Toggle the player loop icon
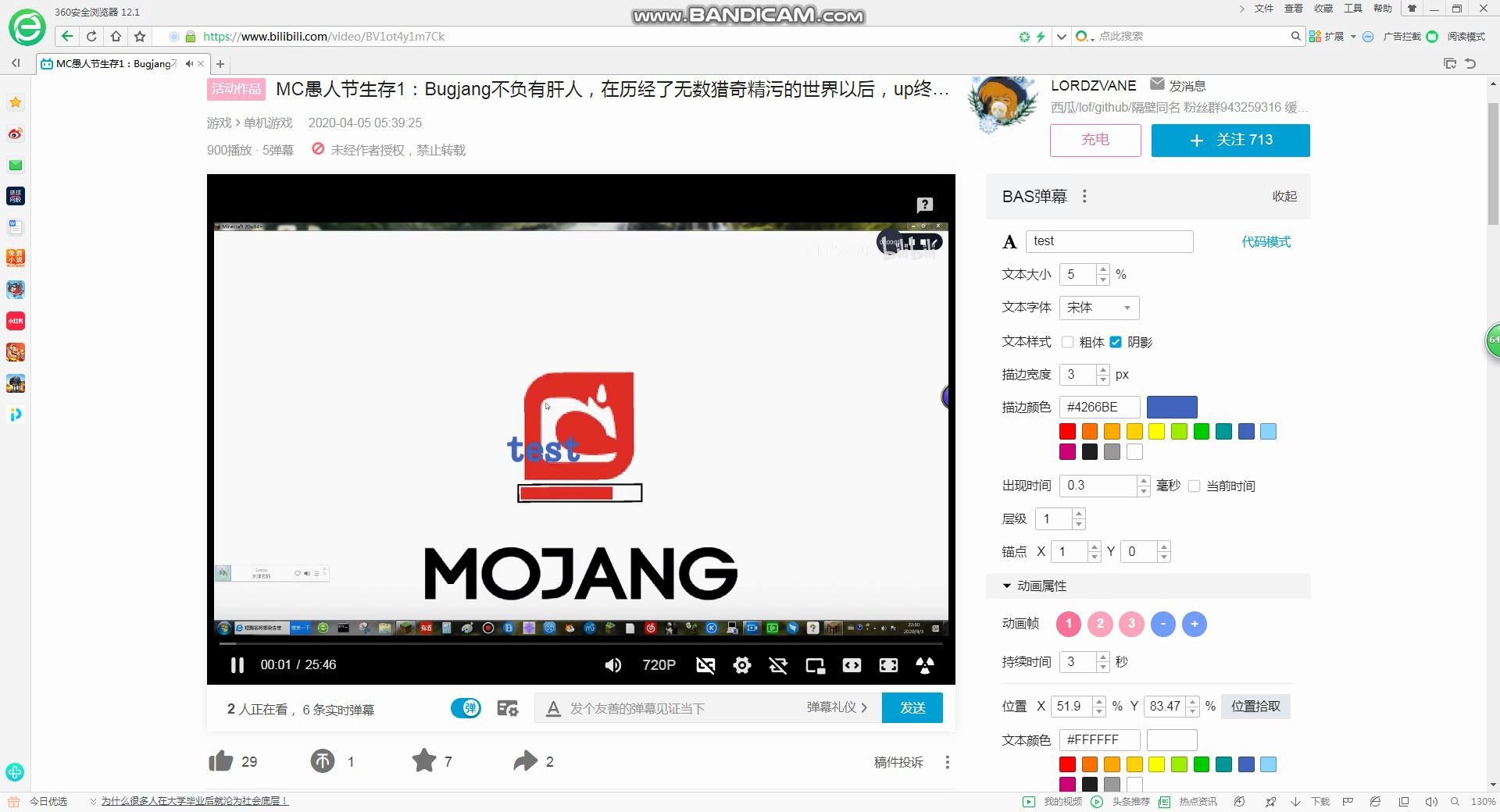This screenshot has width=1500, height=812. tap(778, 665)
